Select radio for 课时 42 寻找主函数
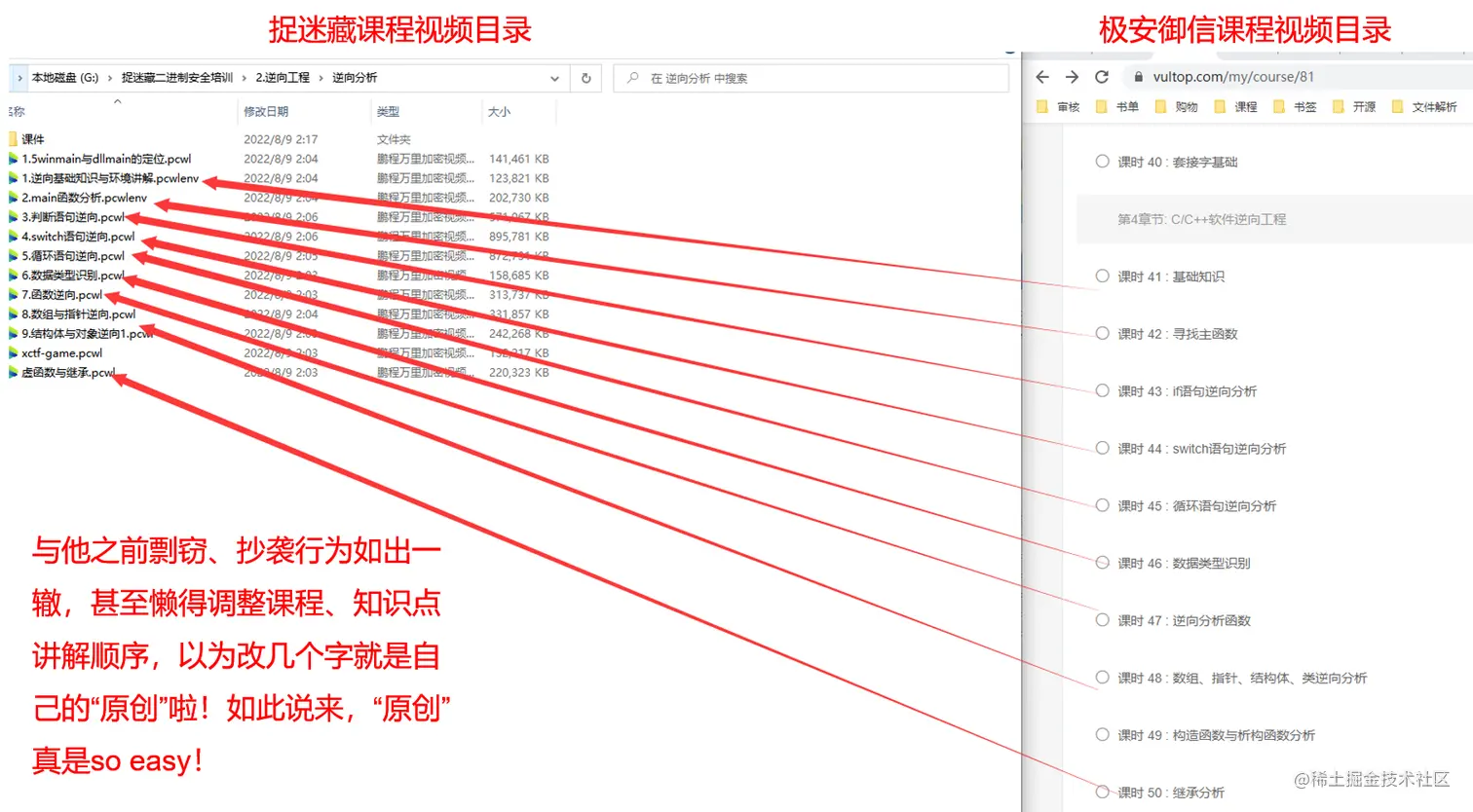The image size is (1473, 812). pyautogui.click(x=1102, y=334)
